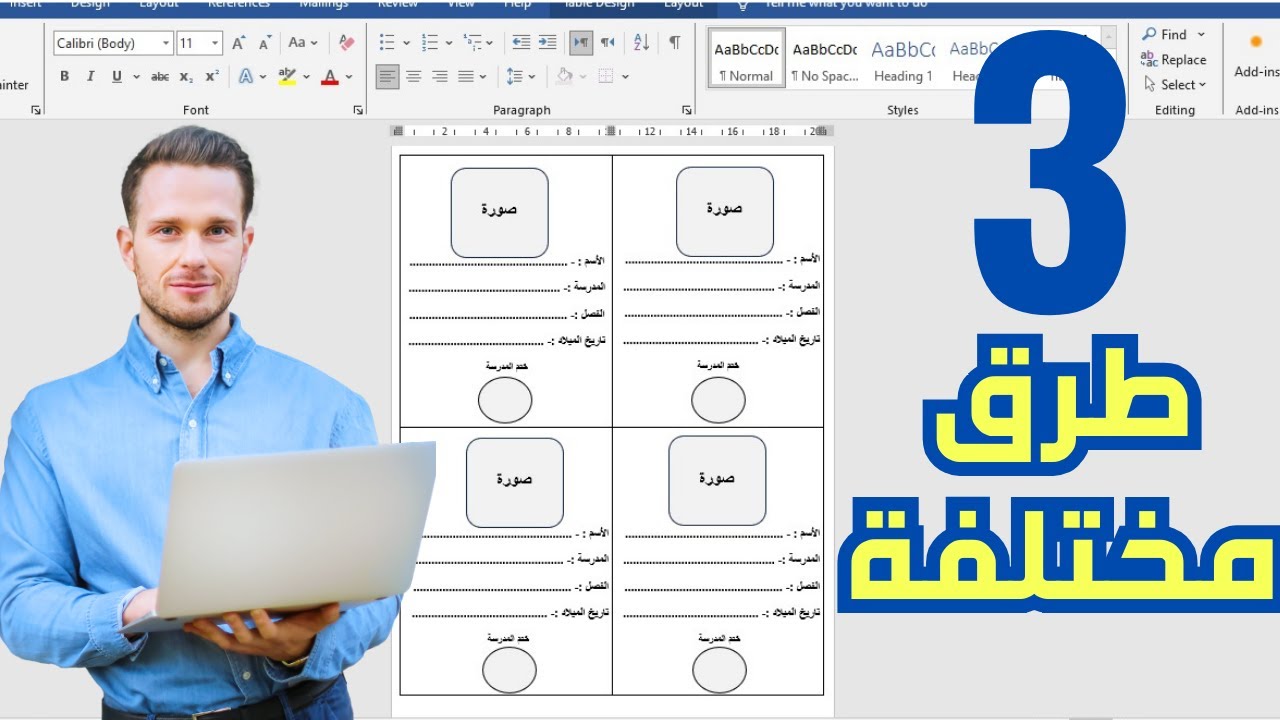
Task: Expand Find options dropdown arrow
Action: [x=1201, y=35]
